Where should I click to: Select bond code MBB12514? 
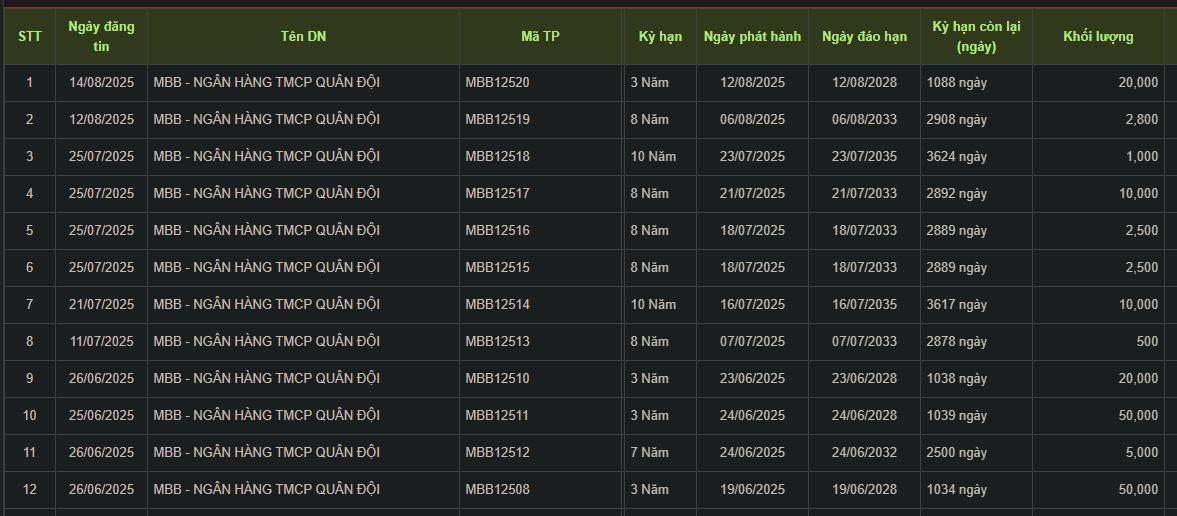497,304
